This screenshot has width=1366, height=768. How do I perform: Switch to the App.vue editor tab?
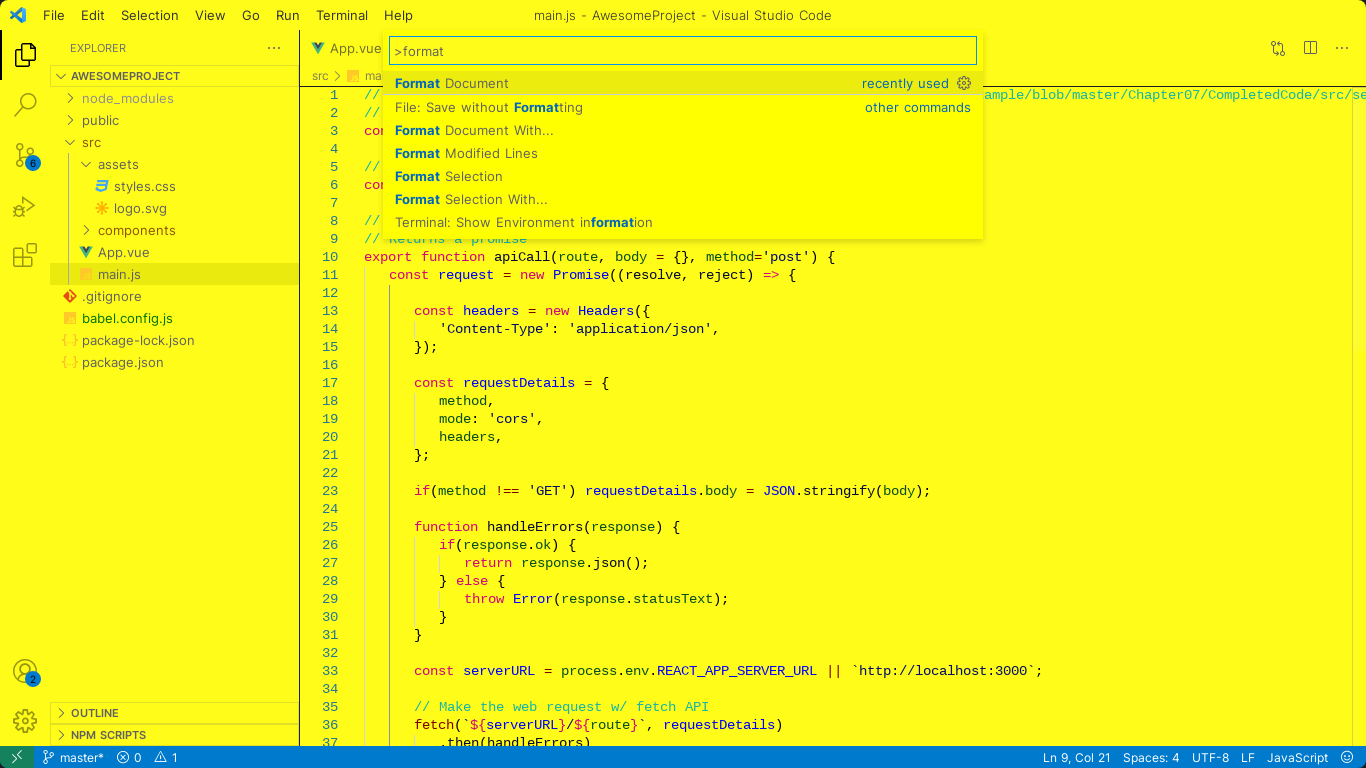pyautogui.click(x=346, y=48)
